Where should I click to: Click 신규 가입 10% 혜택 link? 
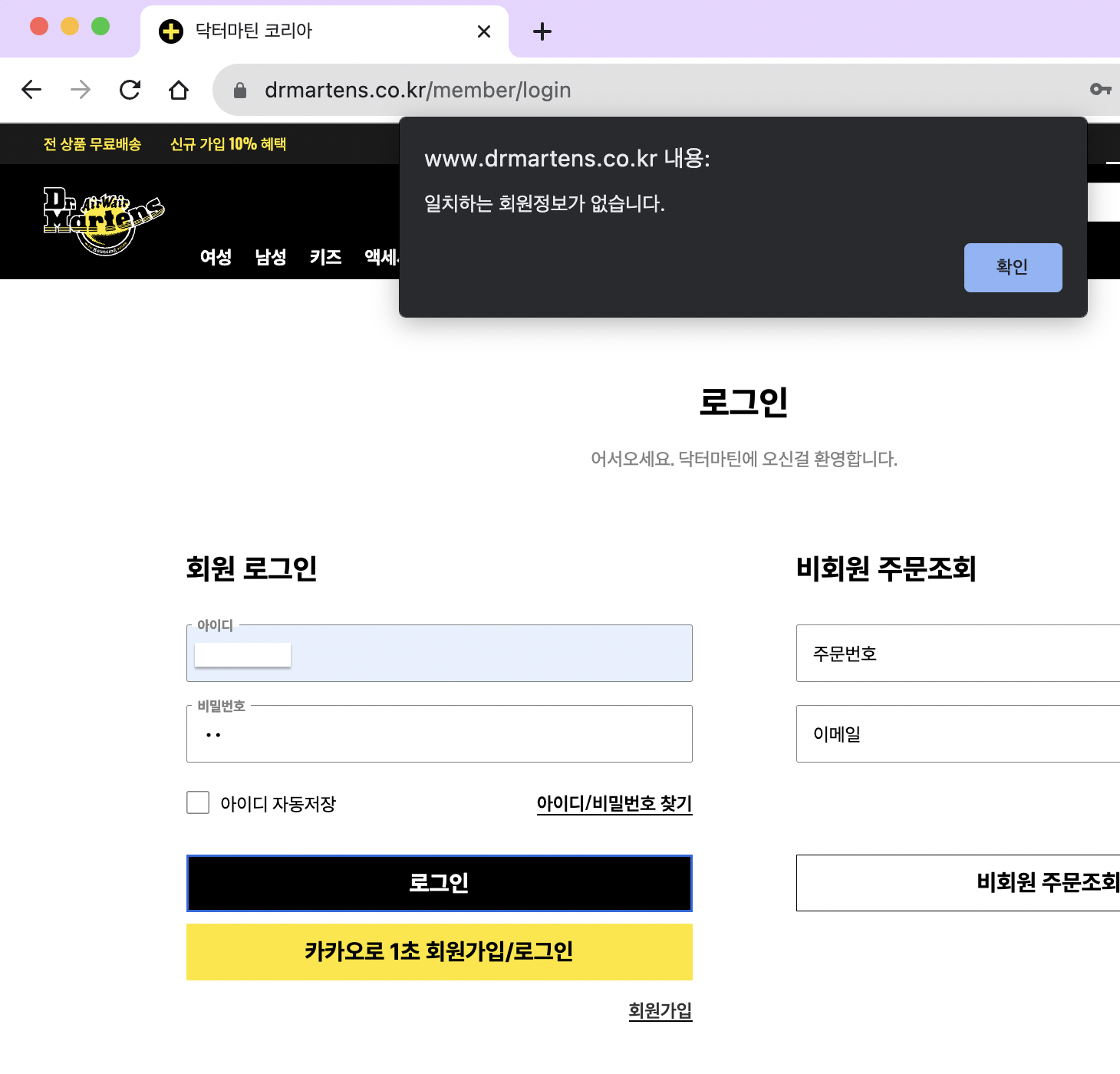coord(228,144)
